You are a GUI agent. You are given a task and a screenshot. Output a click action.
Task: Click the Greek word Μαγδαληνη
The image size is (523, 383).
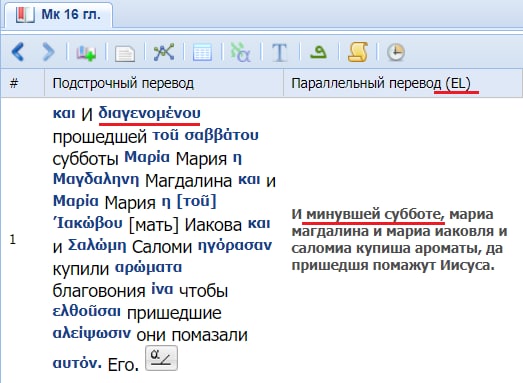(96, 179)
